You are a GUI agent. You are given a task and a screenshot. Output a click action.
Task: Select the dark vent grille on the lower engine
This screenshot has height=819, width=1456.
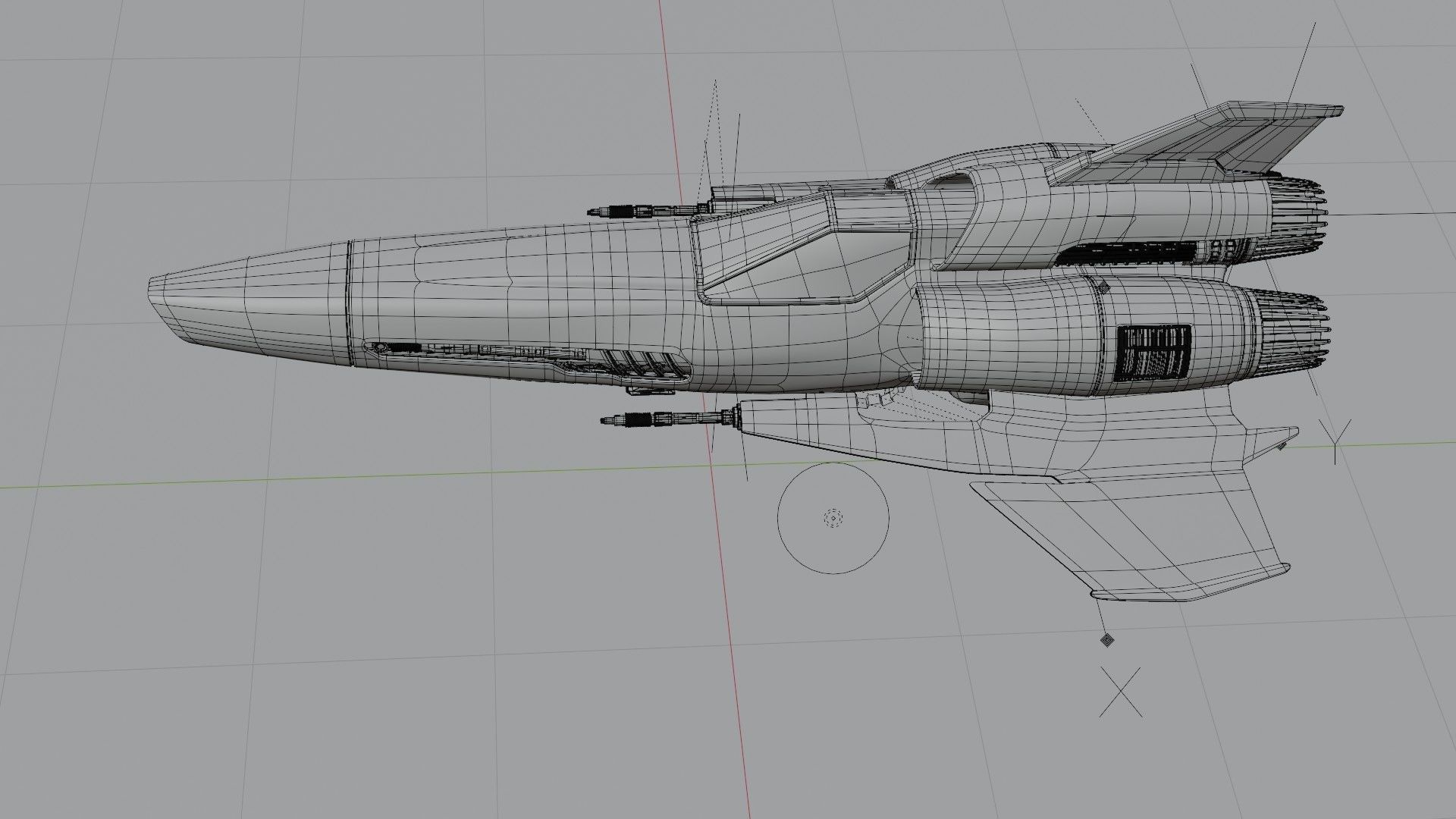click(x=1154, y=353)
